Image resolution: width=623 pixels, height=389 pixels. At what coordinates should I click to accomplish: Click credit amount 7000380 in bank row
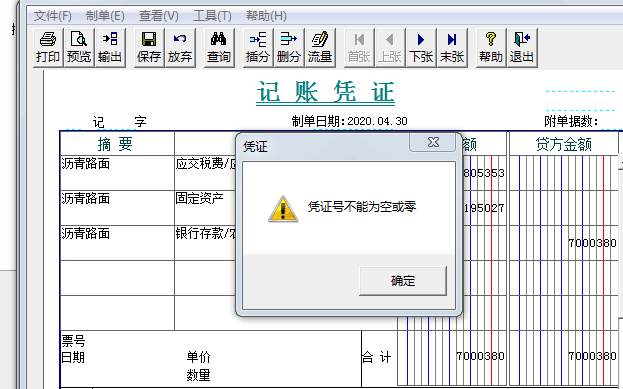coord(592,243)
